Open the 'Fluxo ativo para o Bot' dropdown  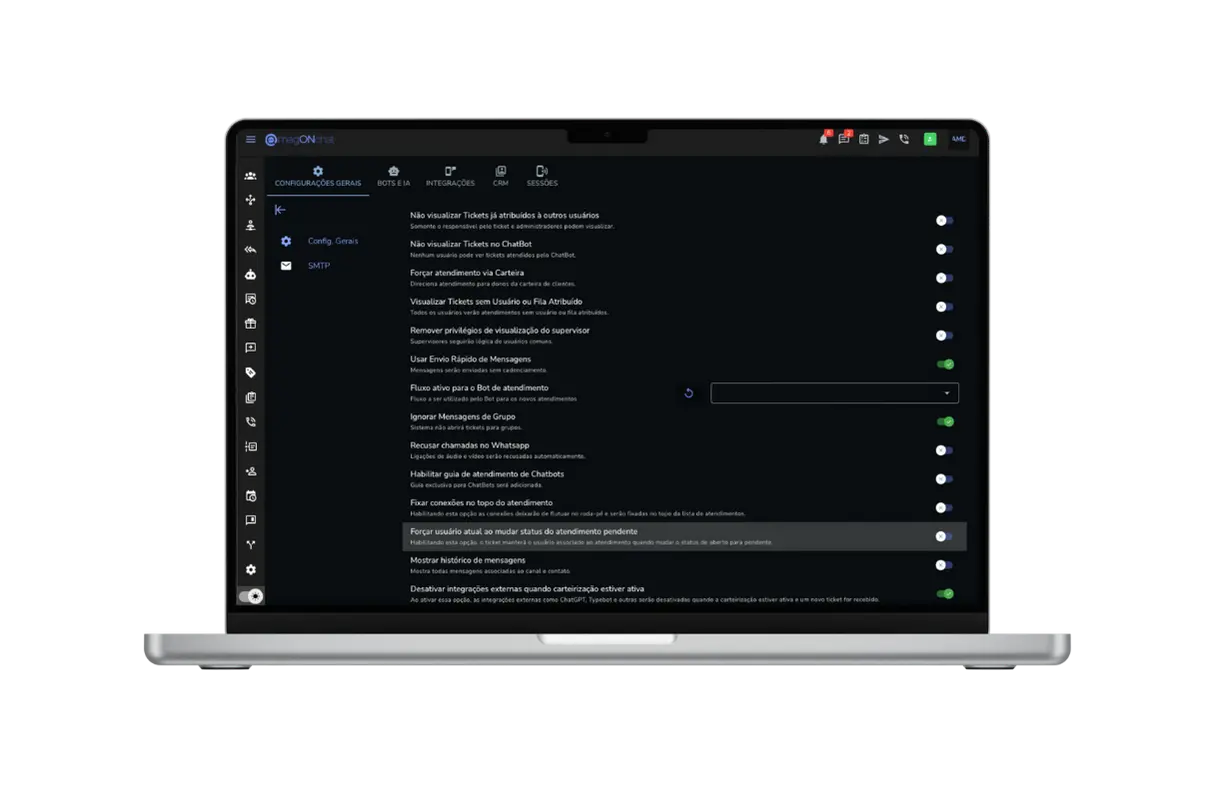coord(834,393)
